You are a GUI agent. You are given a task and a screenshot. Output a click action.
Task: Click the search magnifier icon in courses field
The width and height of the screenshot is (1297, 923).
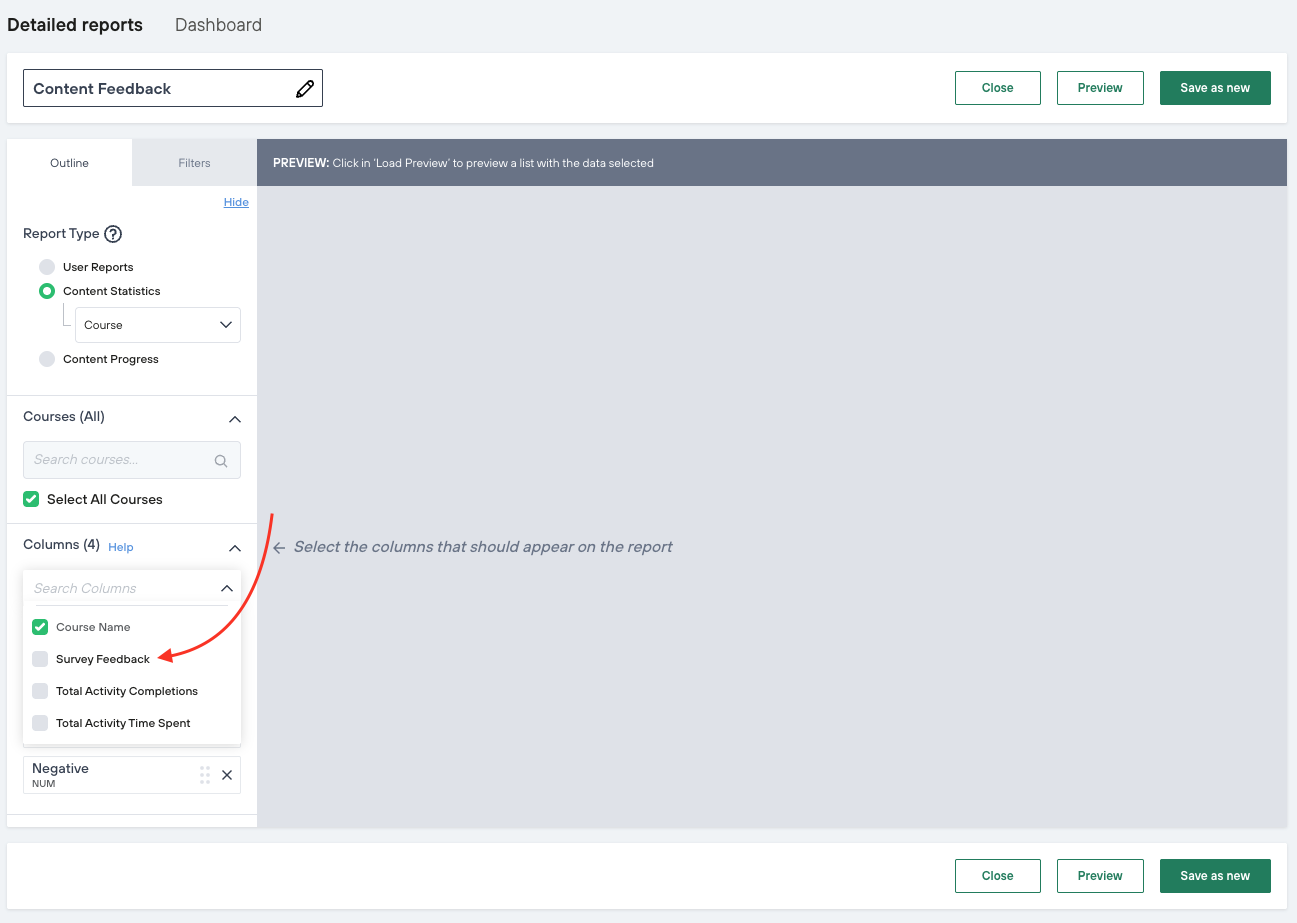coord(221,461)
